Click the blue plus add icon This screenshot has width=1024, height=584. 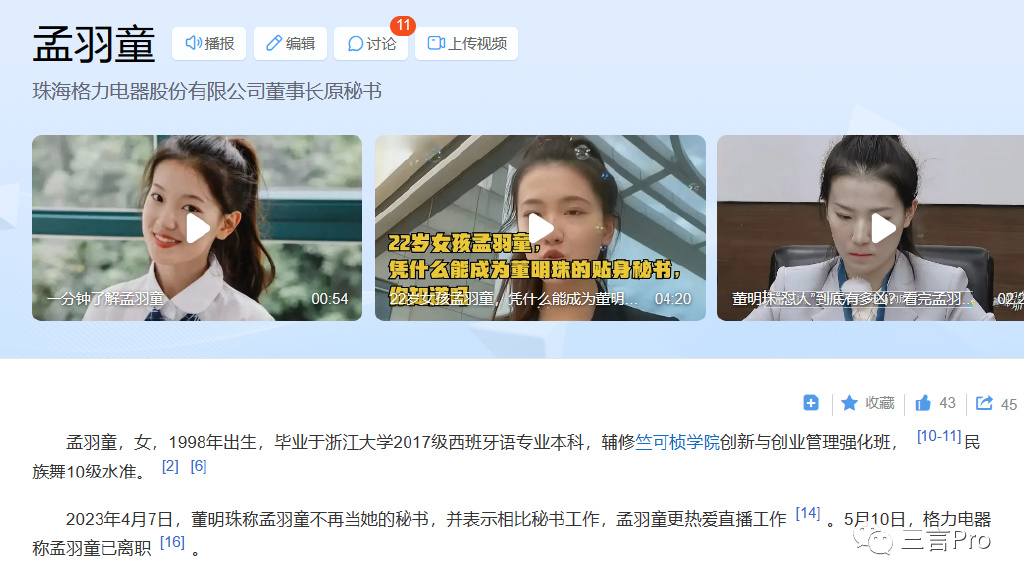click(x=810, y=403)
